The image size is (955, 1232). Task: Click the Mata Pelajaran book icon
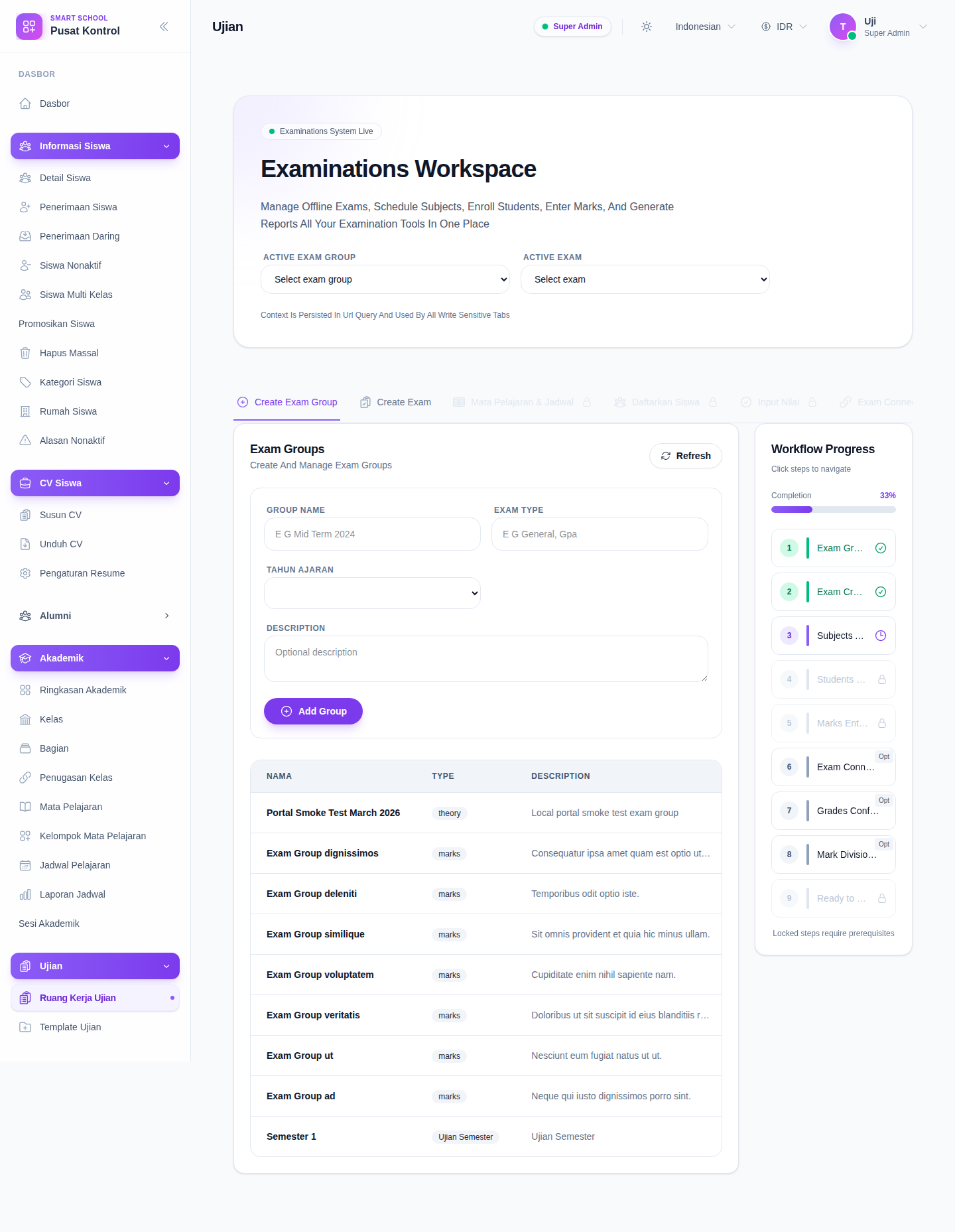25,807
